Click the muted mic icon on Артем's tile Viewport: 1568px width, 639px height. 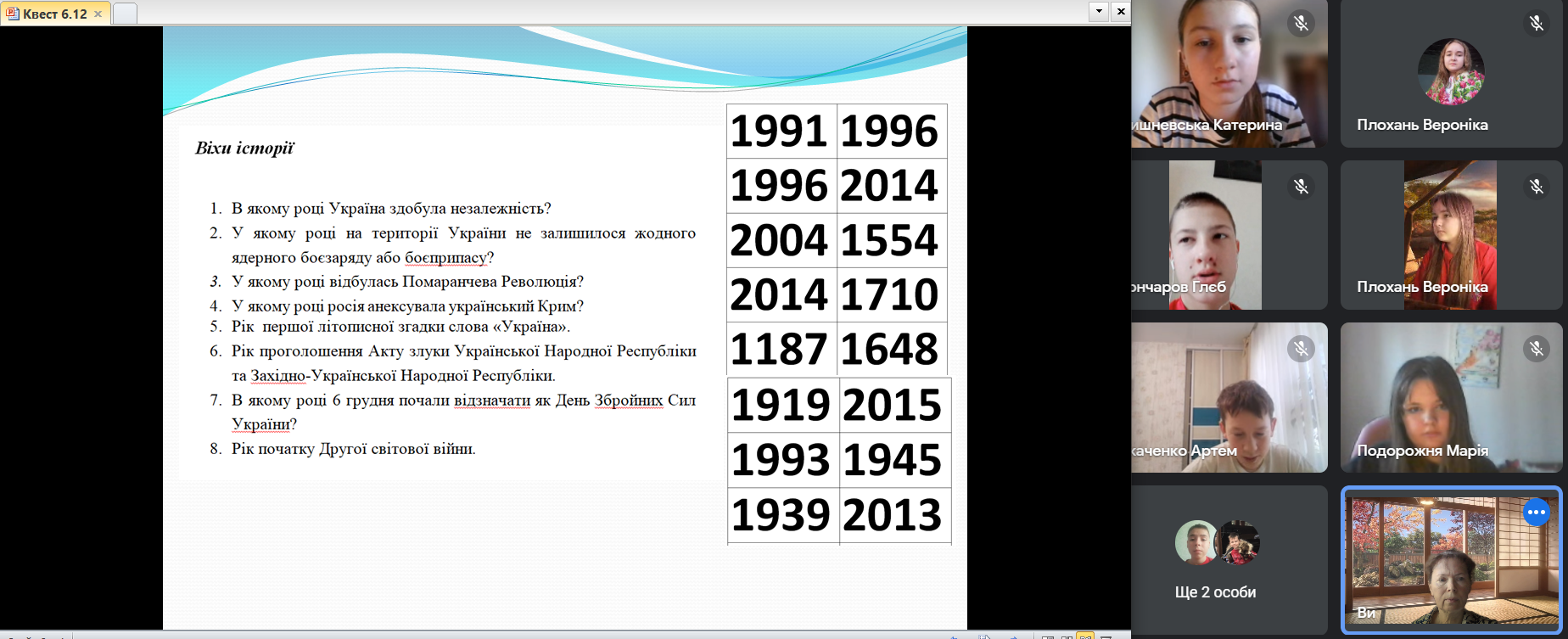pyautogui.click(x=1301, y=348)
